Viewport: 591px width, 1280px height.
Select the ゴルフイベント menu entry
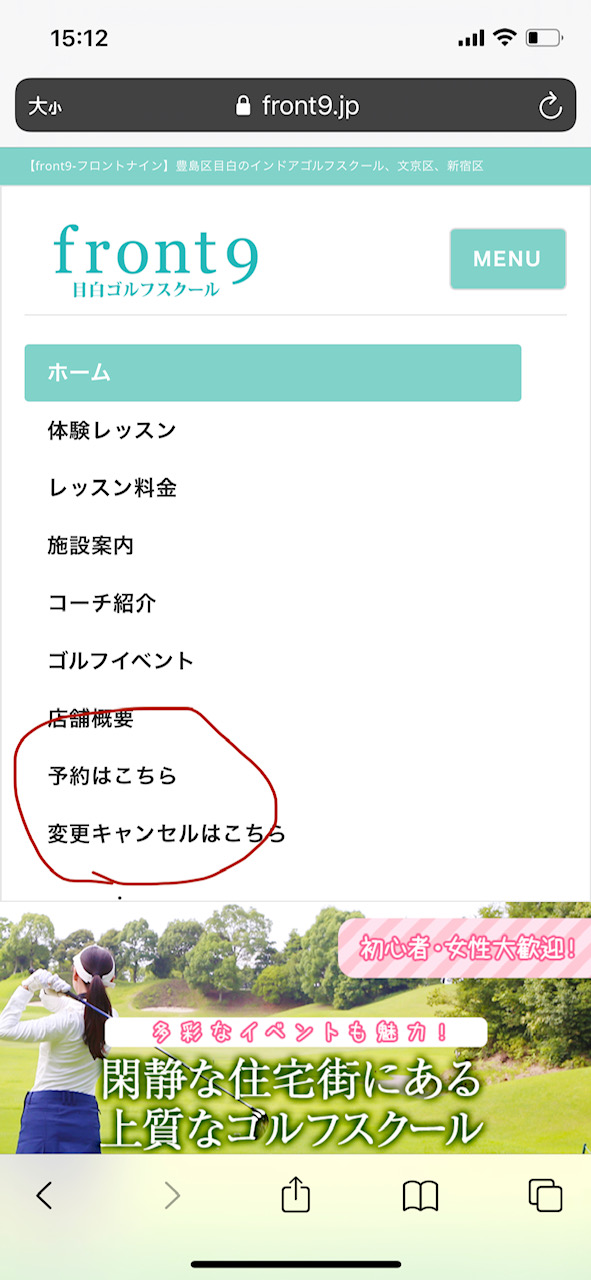click(120, 661)
